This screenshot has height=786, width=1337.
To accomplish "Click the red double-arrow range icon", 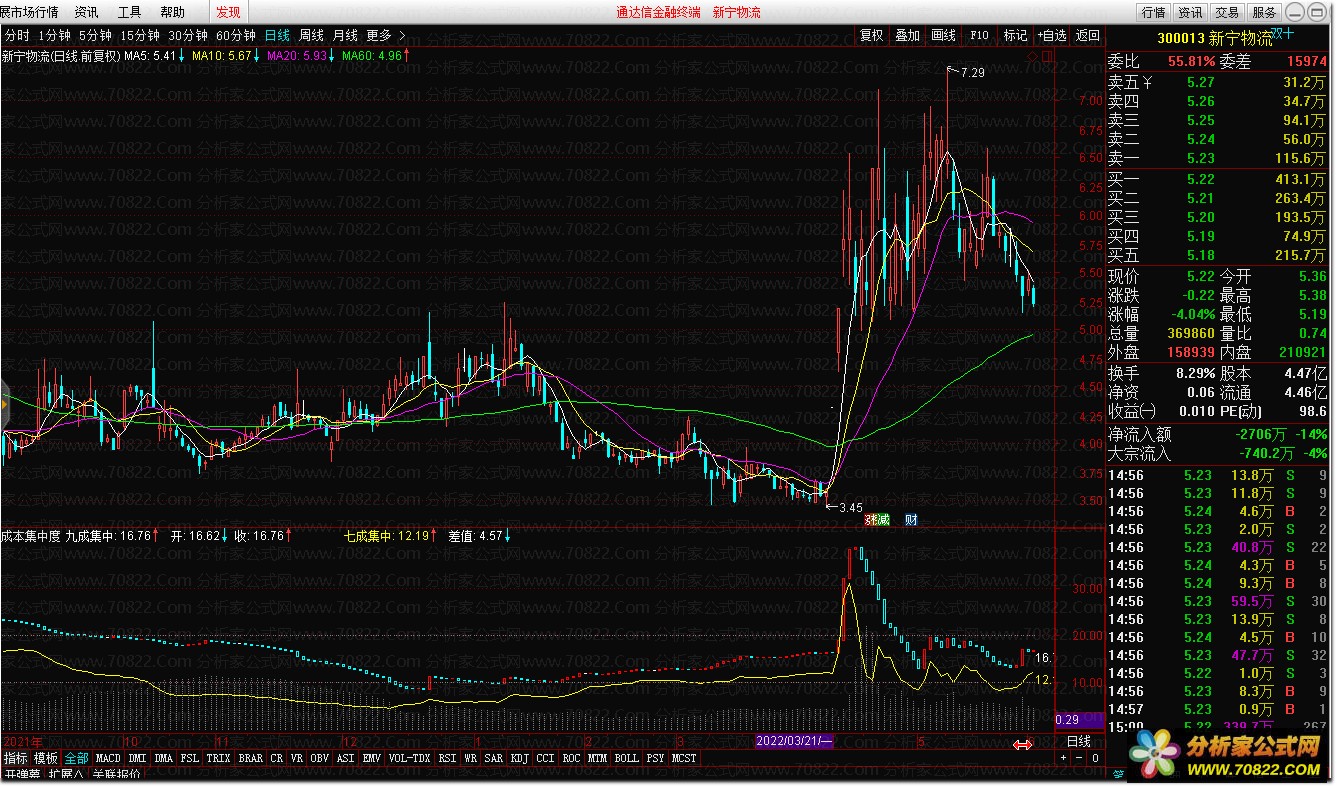I will [1023, 743].
